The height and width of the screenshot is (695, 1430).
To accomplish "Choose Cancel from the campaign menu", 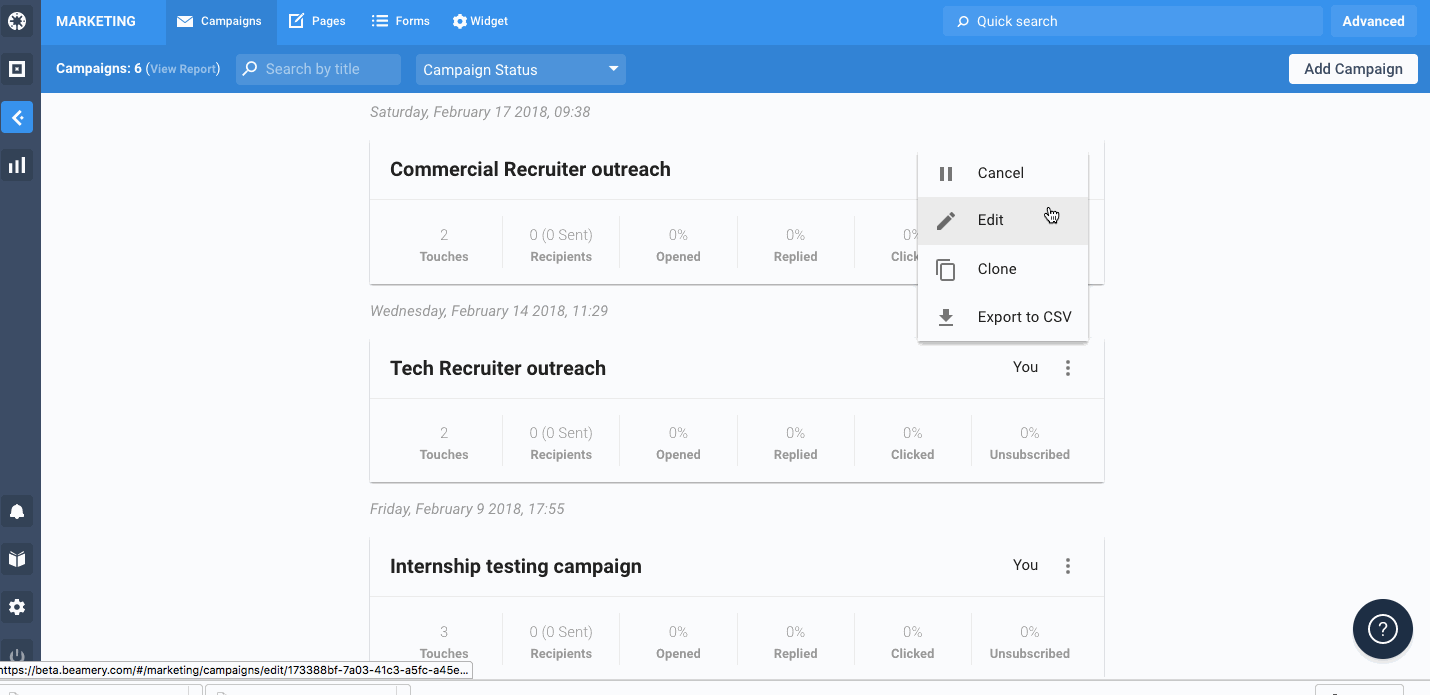I will (x=1003, y=173).
